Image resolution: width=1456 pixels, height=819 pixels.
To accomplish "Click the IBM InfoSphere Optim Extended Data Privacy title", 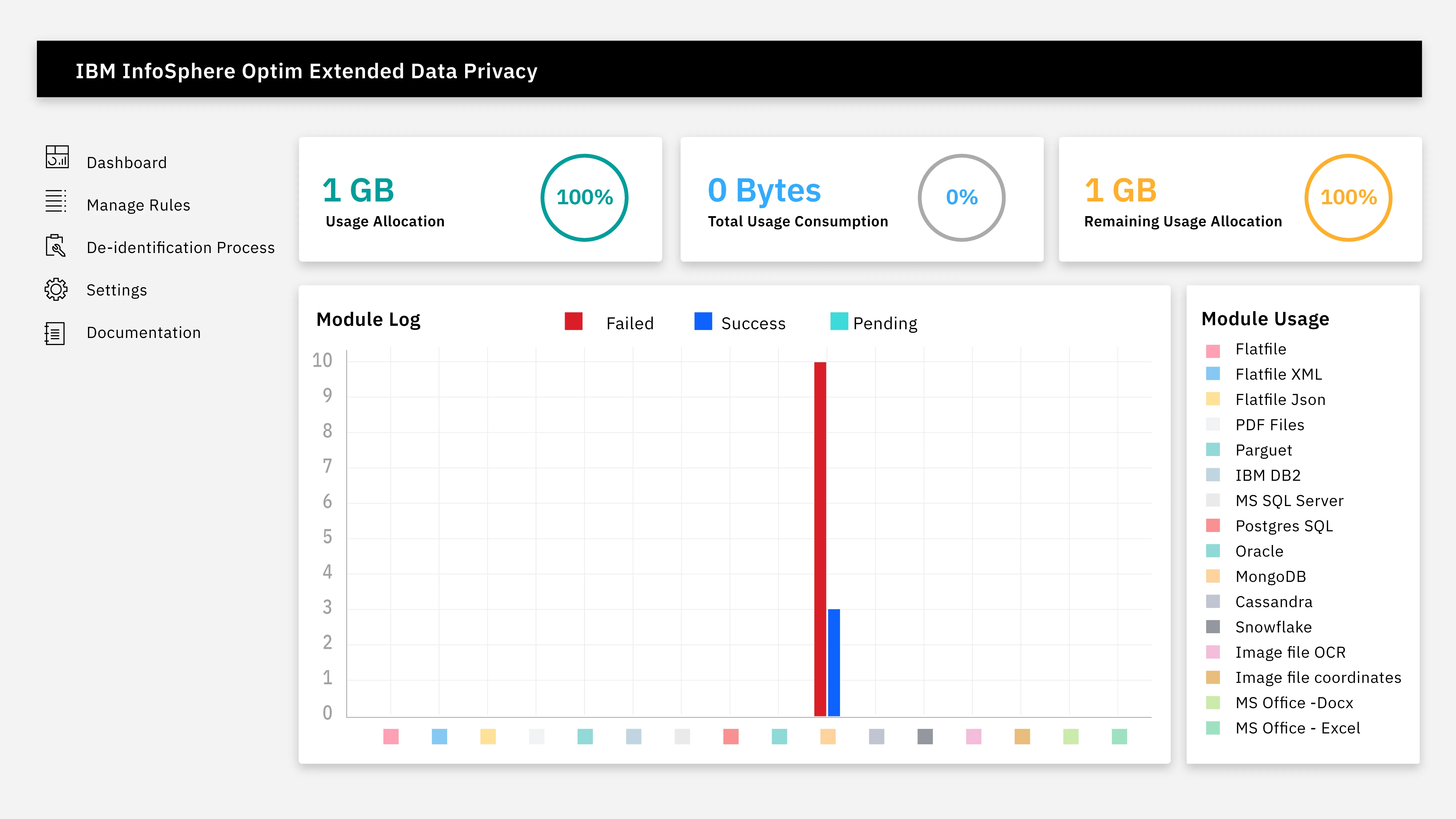I will 306,71.
